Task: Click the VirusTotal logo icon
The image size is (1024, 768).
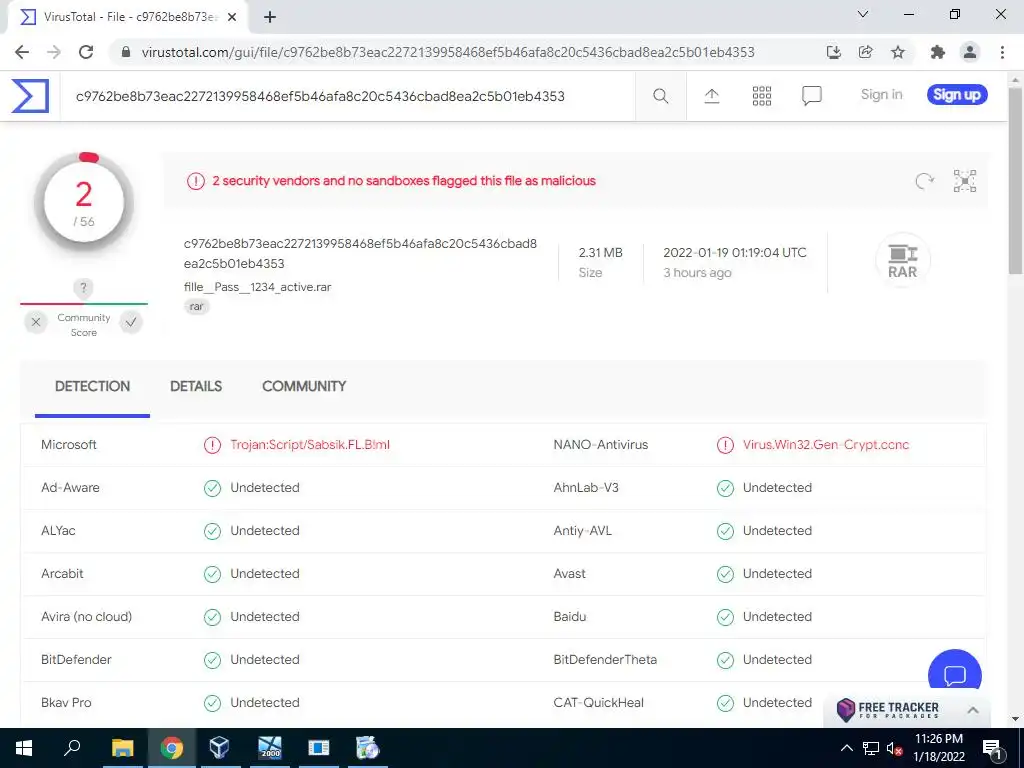Action: coord(30,95)
